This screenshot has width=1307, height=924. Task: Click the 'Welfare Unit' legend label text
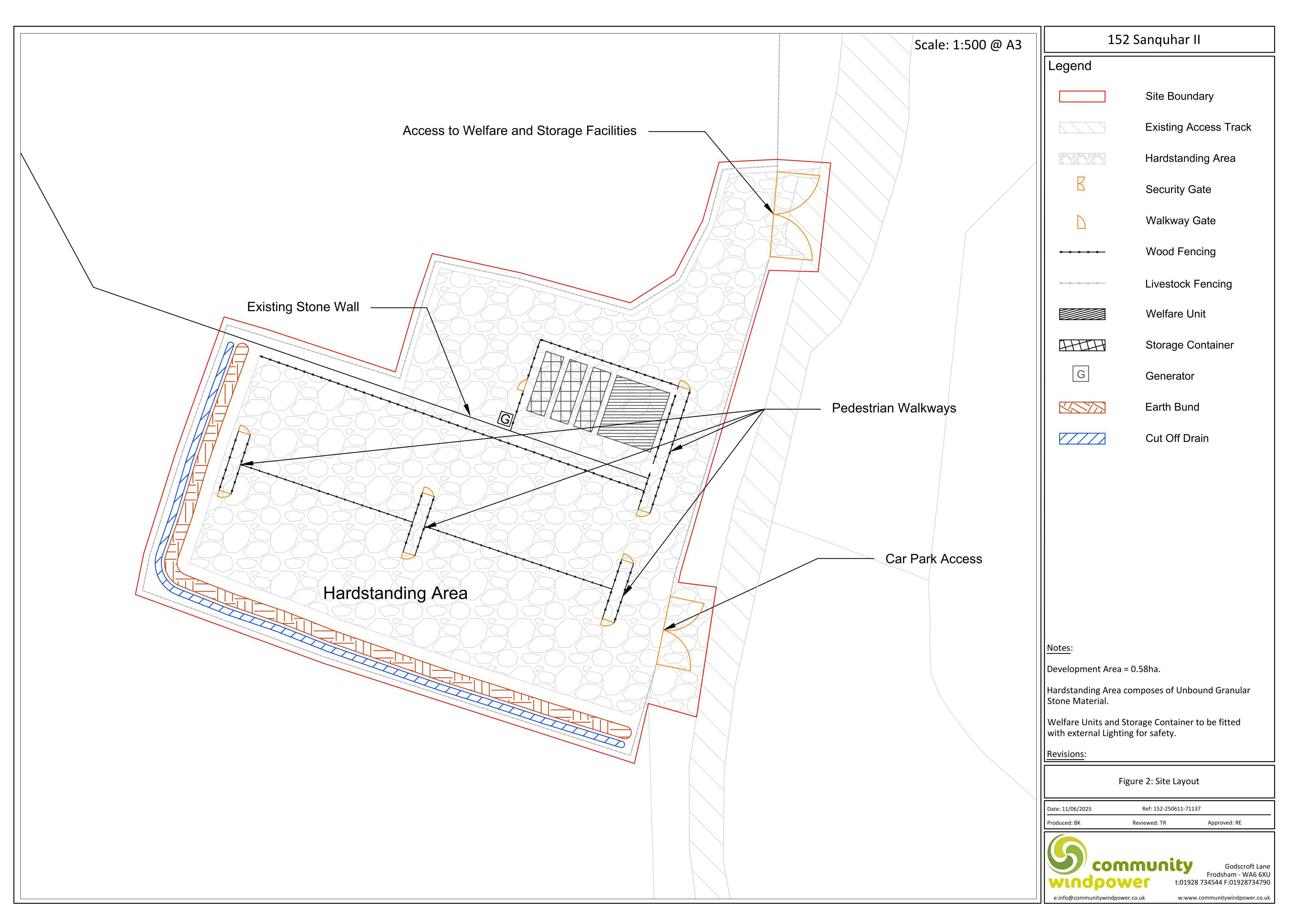pyautogui.click(x=1175, y=314)
